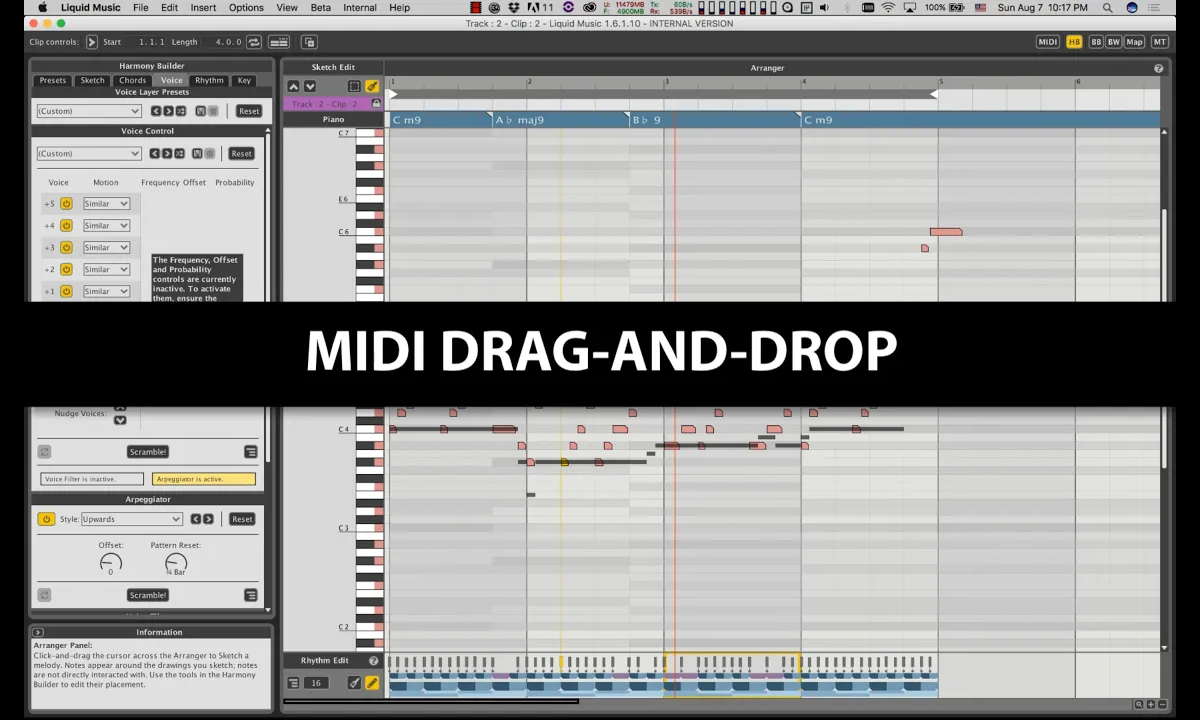1200x720 pixels.
Task: Toggle the +3 voice power button
Action: (66, 248)
